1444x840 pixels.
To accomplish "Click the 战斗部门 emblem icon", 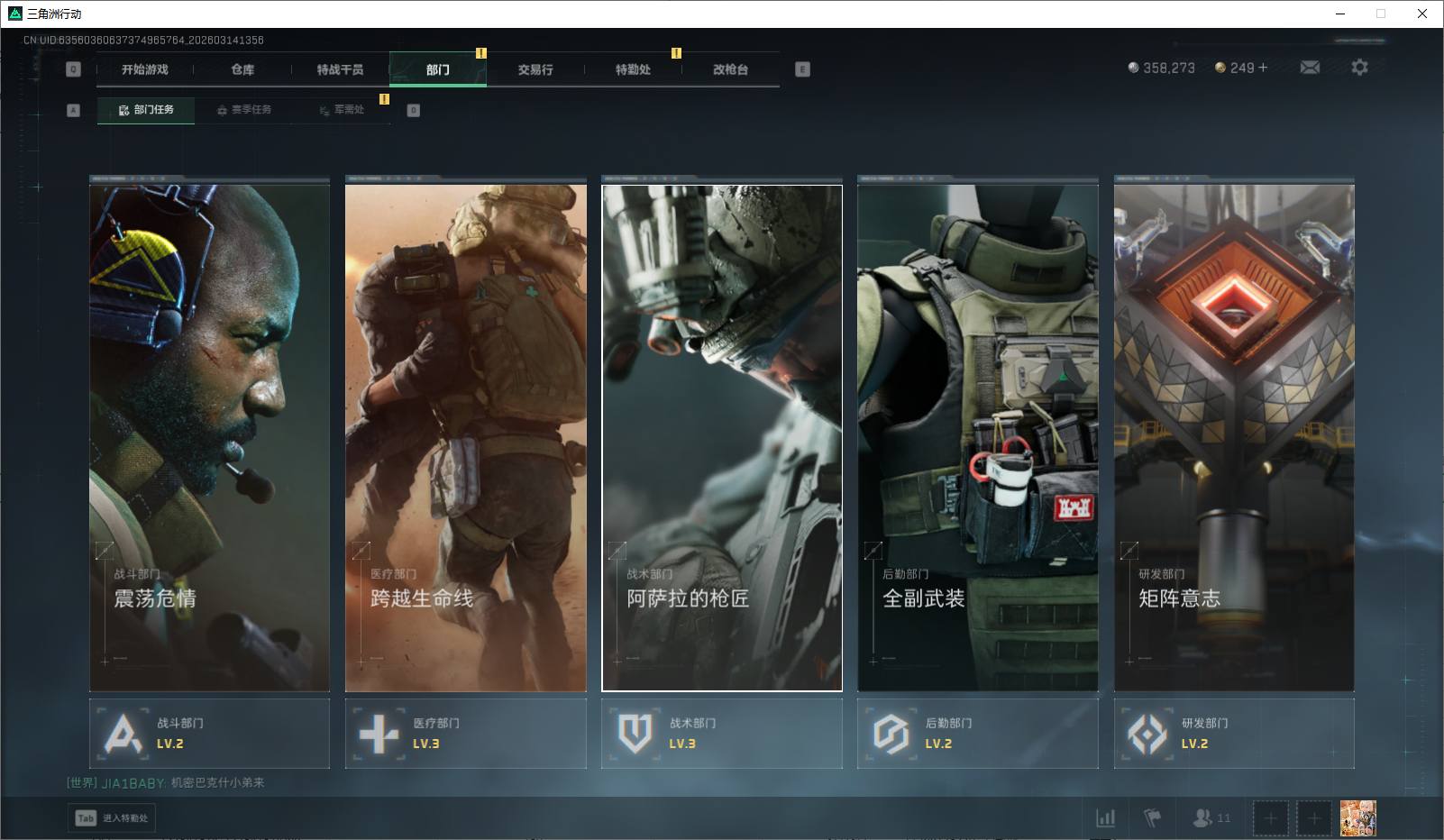I will pos(123,734).
